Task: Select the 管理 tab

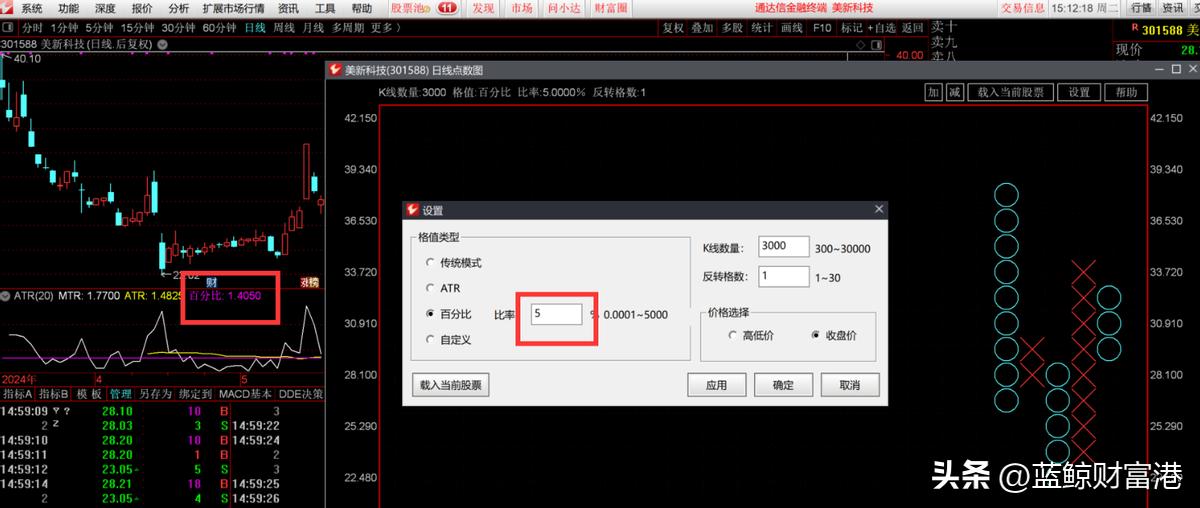Action: [x=120, y=394]
